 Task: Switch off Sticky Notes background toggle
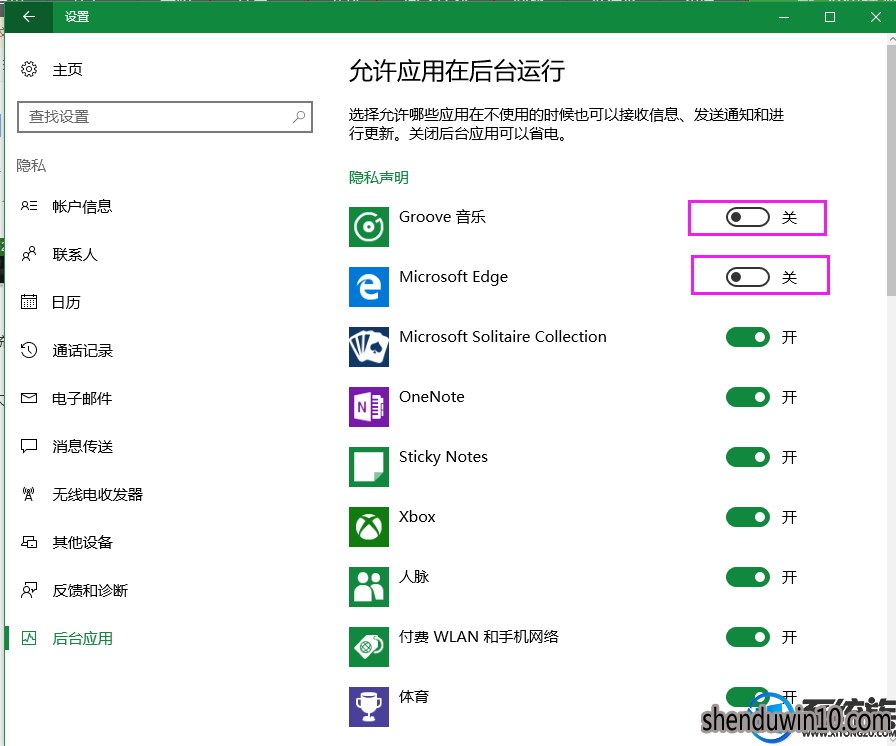click(x=747, y=457)
